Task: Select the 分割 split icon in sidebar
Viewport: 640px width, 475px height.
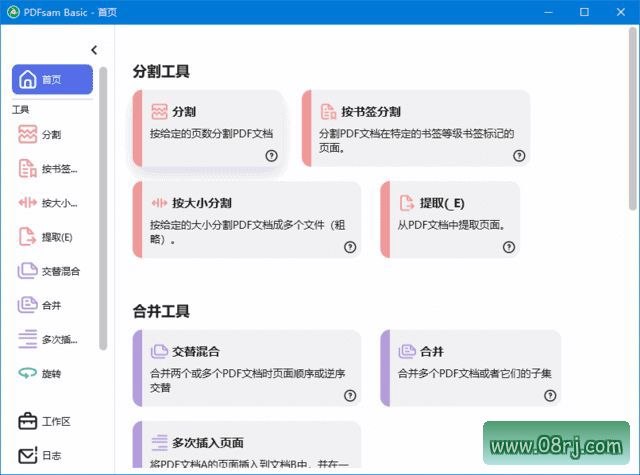Action: pyautogui.click(x=27, y=134)
